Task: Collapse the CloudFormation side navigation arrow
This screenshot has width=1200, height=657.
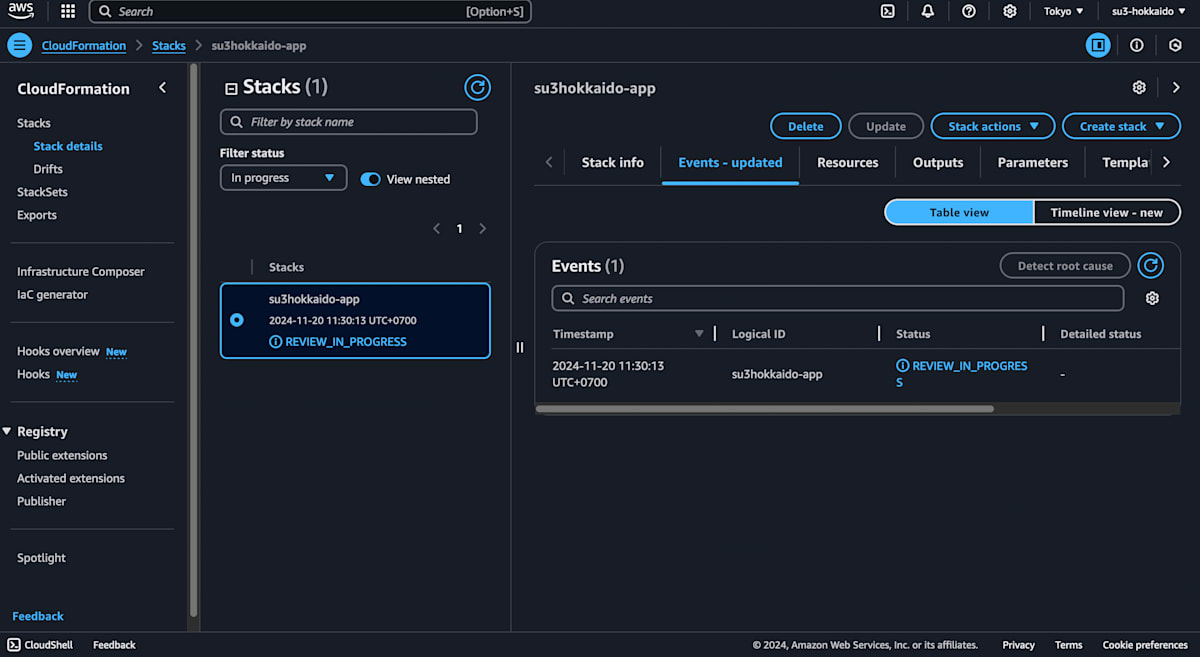Action: pos(163,88)
